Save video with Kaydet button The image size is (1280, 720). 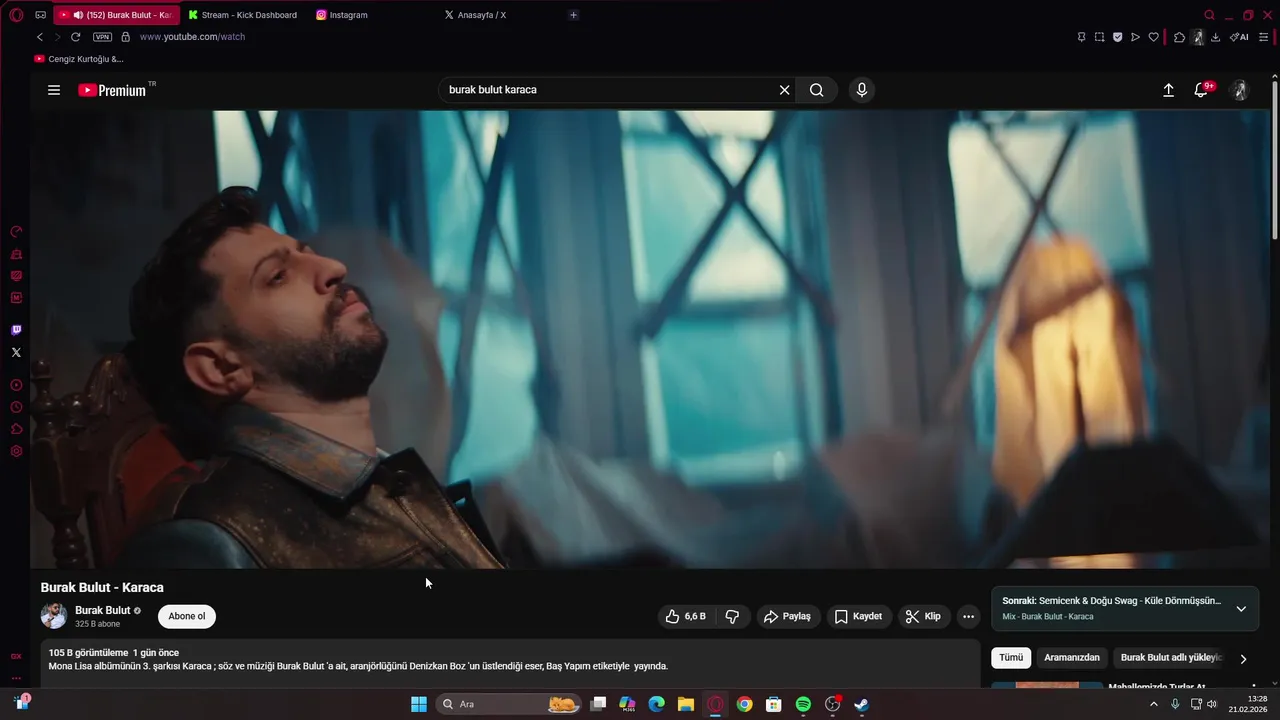858,617
